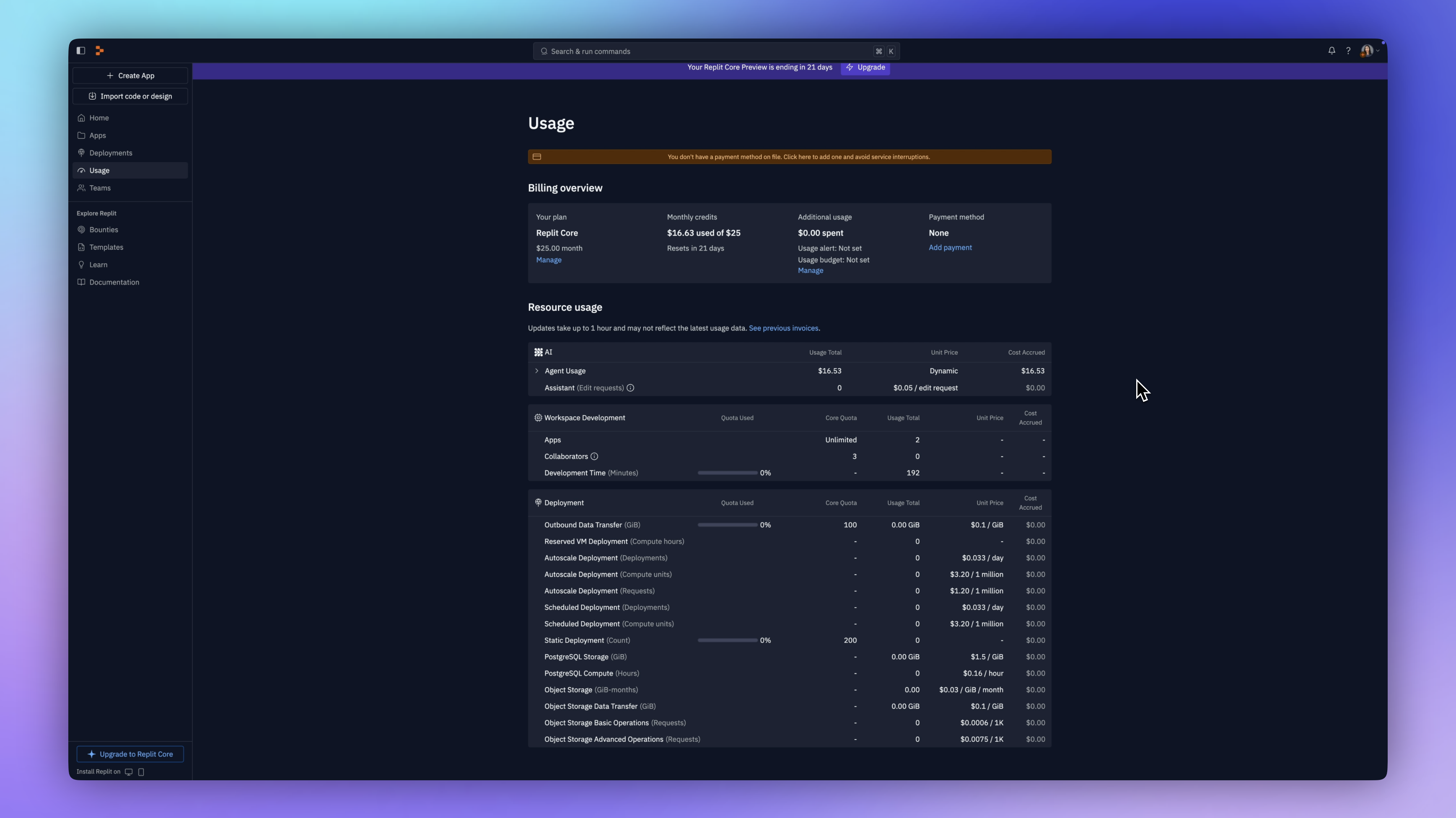The height and width of the screenshot is (818, 1456).
Task: Click the Learn lightbulb icon
Action: click(x=81, y=265)
